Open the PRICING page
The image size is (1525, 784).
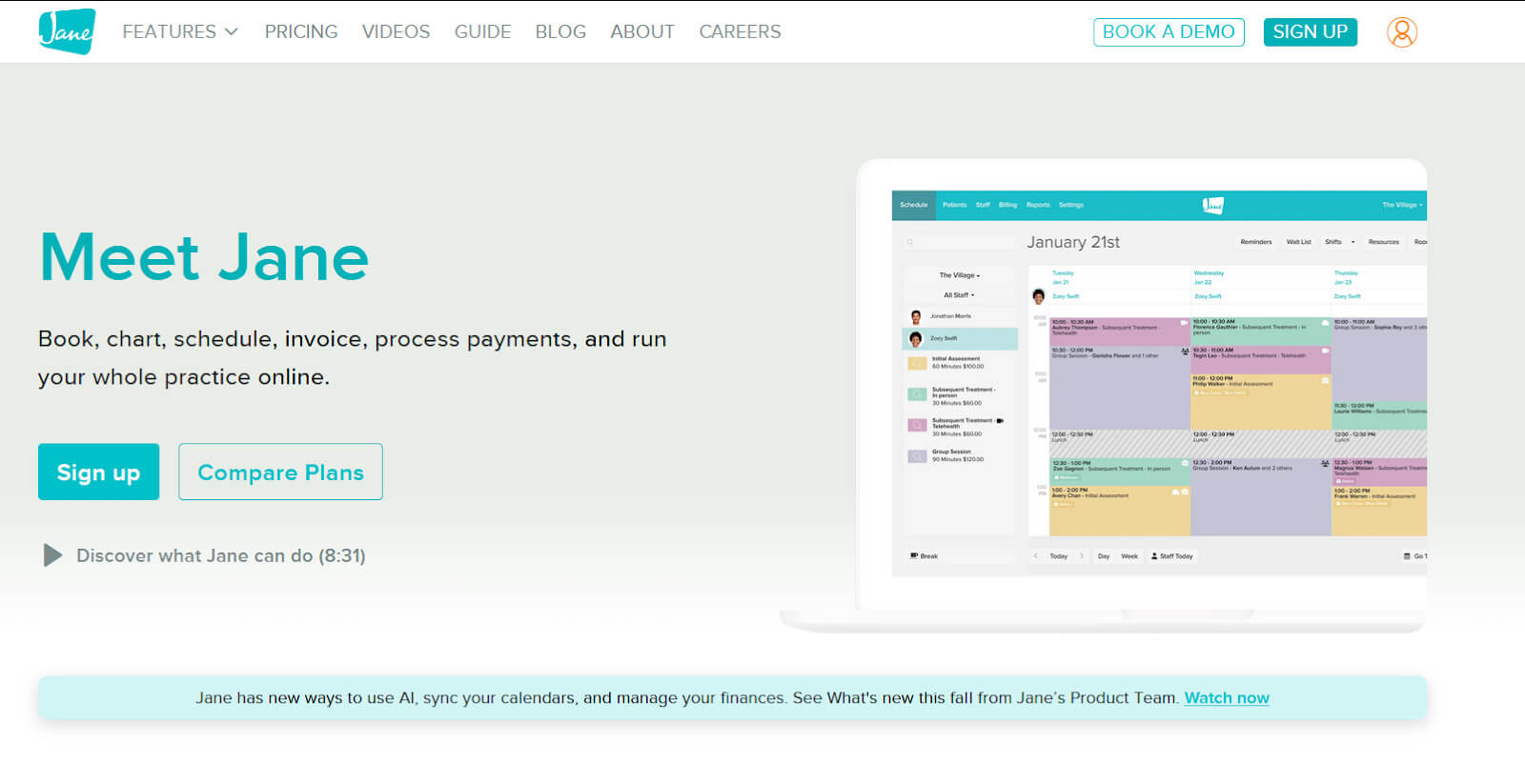pyautogui.click(x=301, y=31)
